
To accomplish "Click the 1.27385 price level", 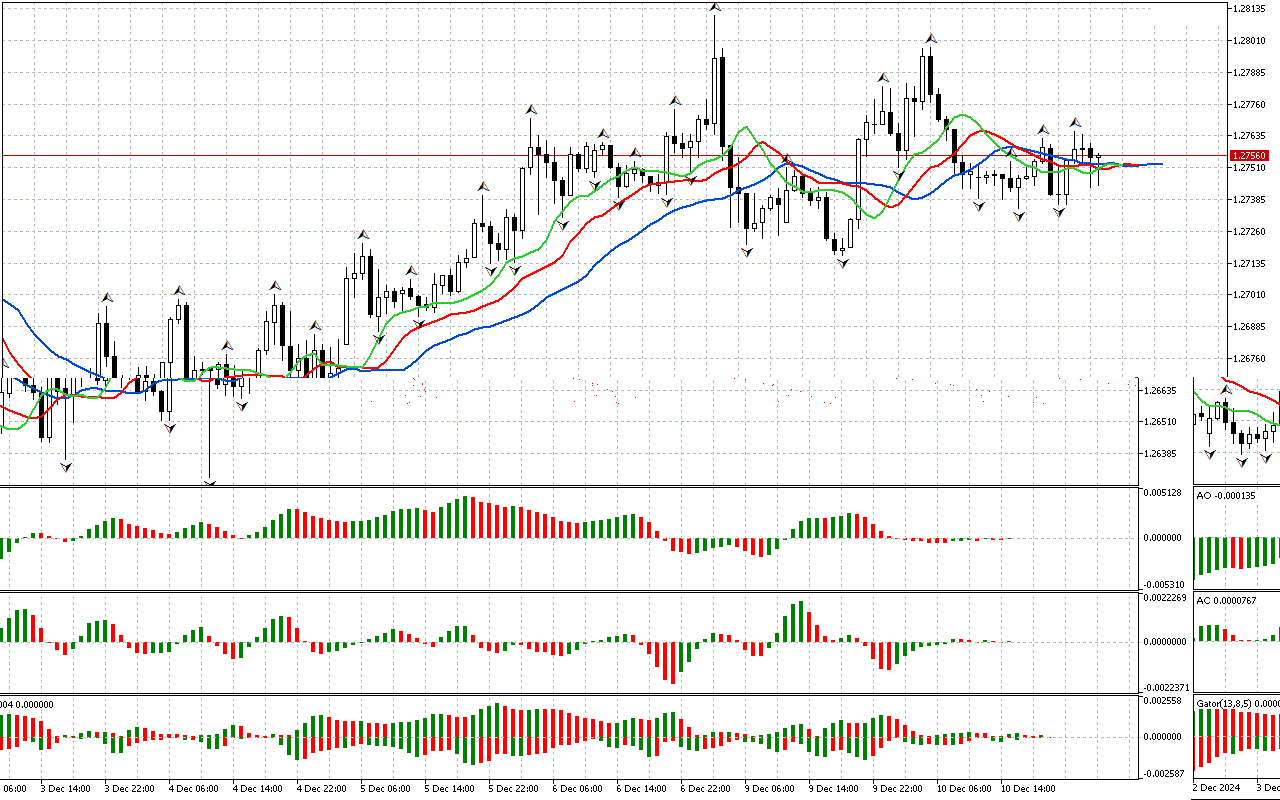I will tap(1249, 200).
